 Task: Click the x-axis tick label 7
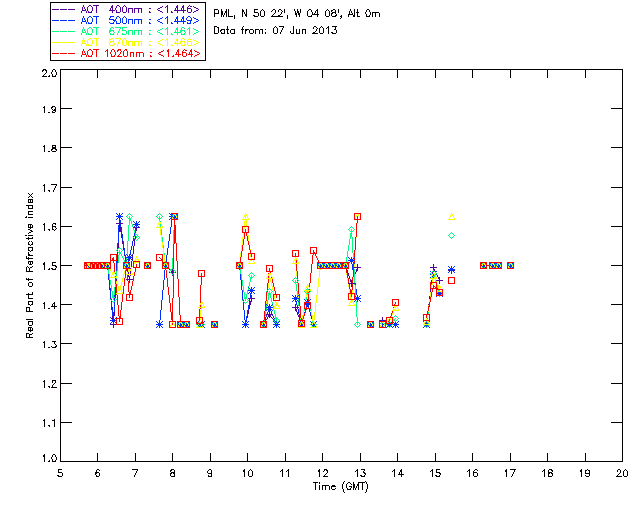[135, 473]
